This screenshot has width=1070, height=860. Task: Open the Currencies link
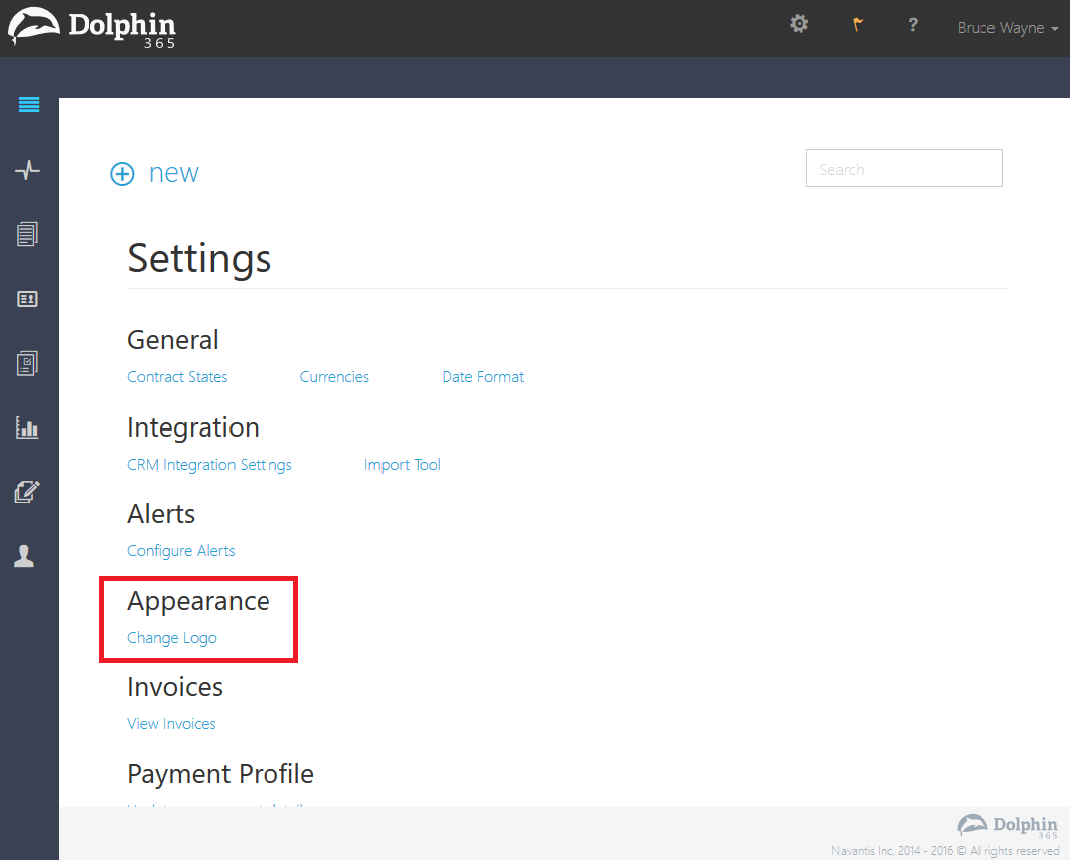pos(334,377)
